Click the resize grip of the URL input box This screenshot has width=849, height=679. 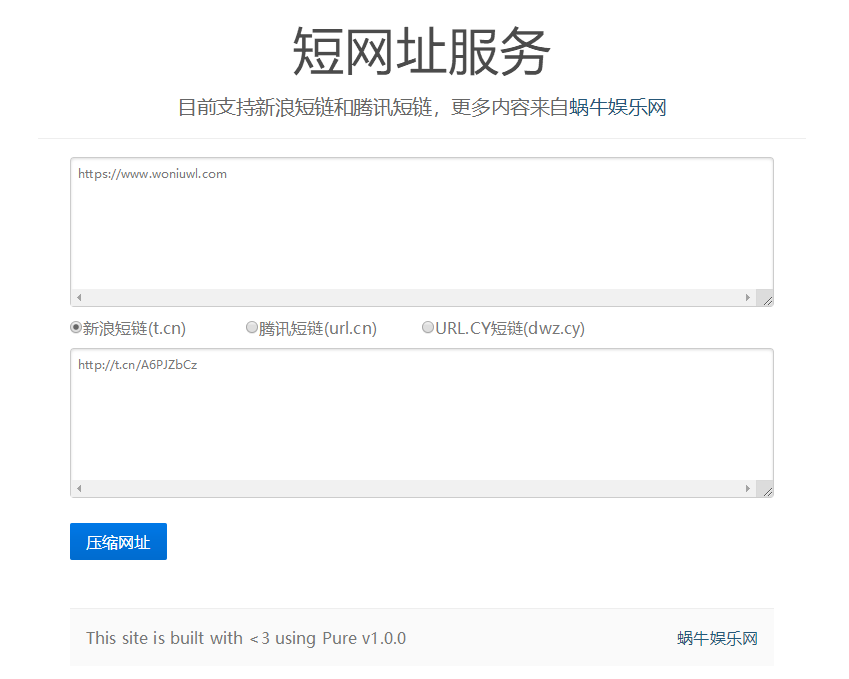[766, 297]
